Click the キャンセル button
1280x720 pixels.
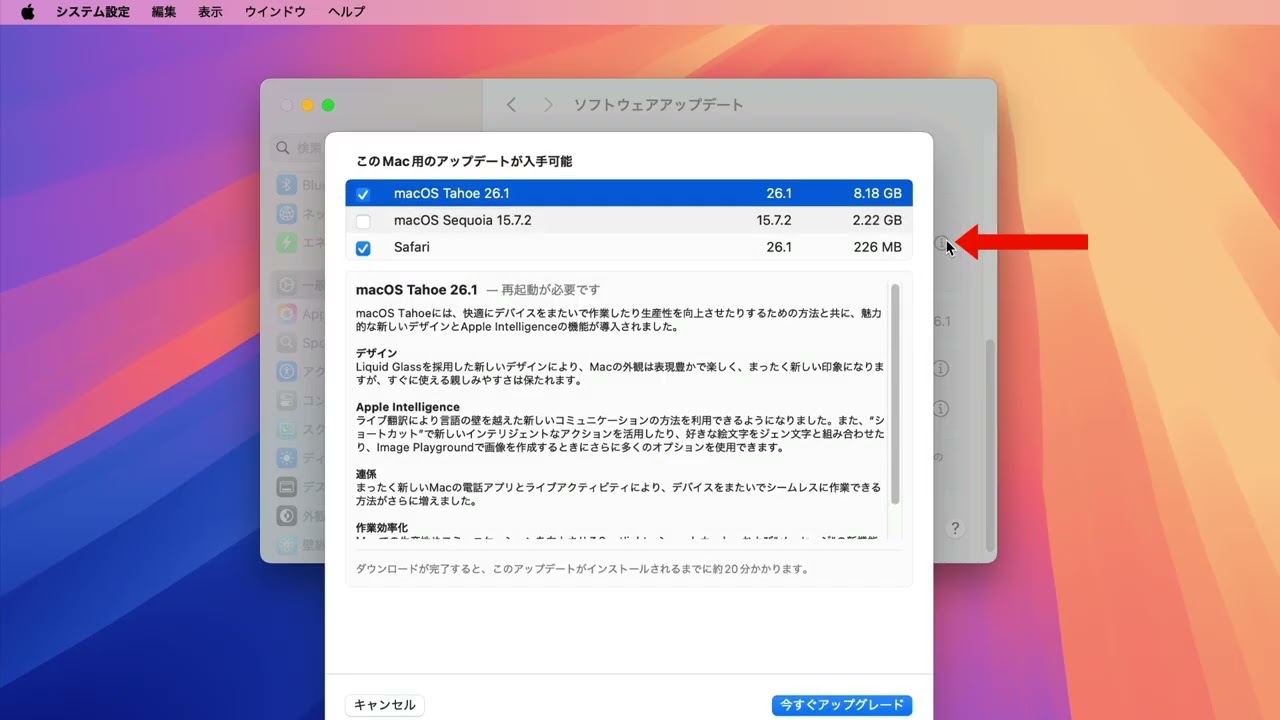point(385,705)
